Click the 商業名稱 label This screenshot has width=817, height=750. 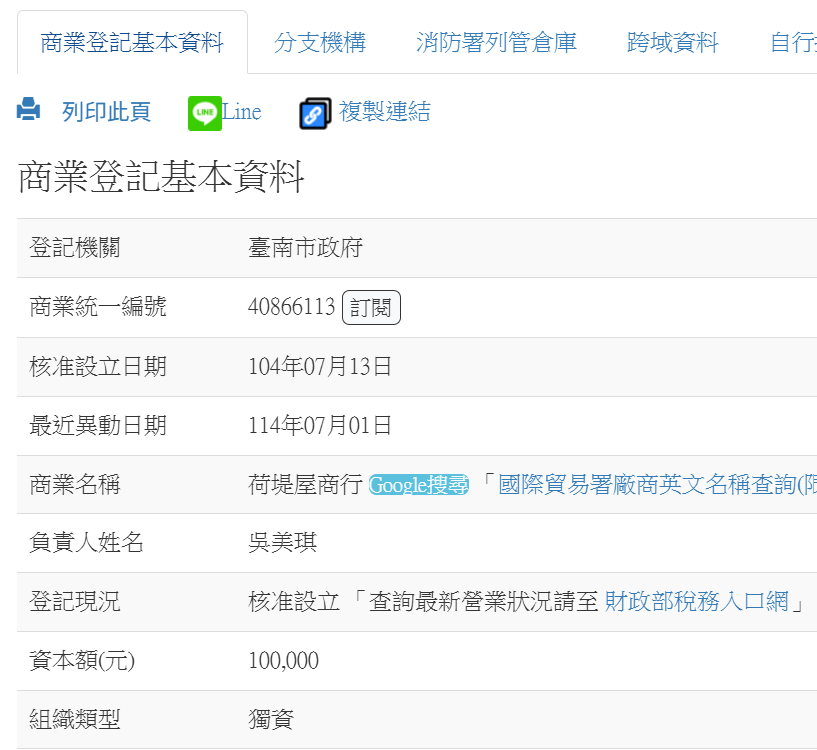tap(75, 485)
